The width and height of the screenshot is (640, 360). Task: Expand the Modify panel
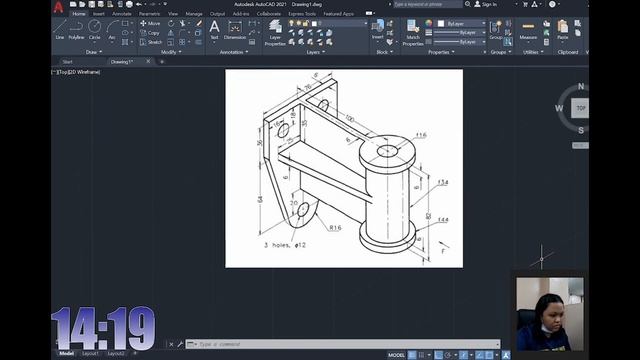point(171,52)
